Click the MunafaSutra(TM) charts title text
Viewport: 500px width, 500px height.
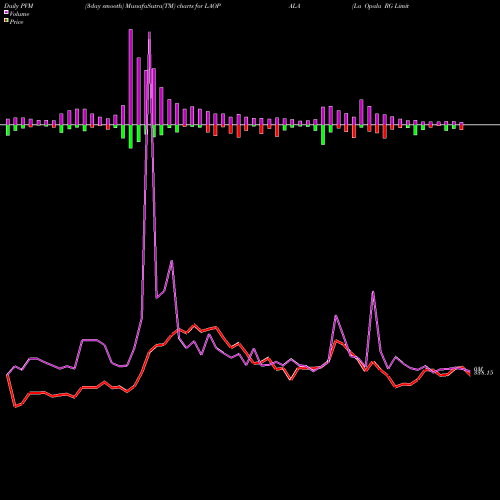point(153,6)
